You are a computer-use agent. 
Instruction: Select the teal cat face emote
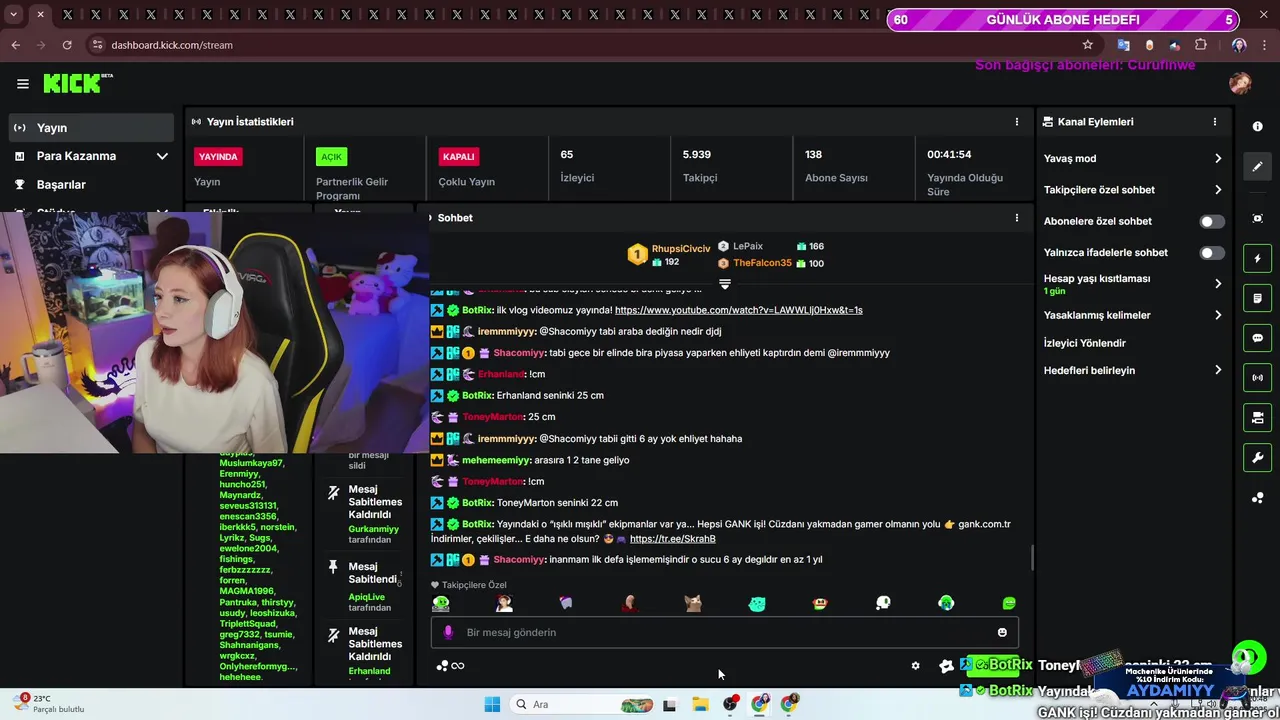(757, 603)
